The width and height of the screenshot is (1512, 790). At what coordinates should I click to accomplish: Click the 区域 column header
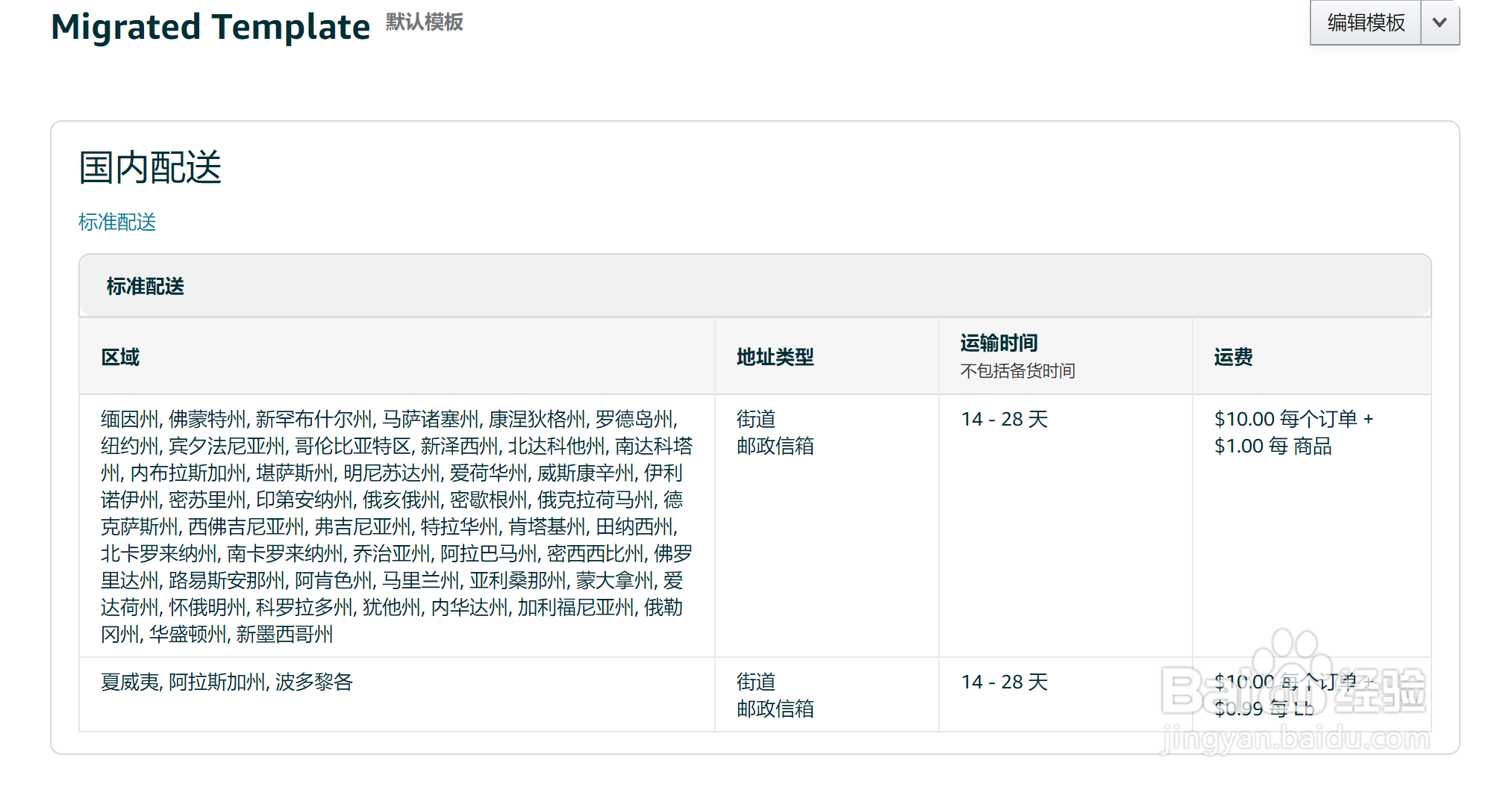120,357
